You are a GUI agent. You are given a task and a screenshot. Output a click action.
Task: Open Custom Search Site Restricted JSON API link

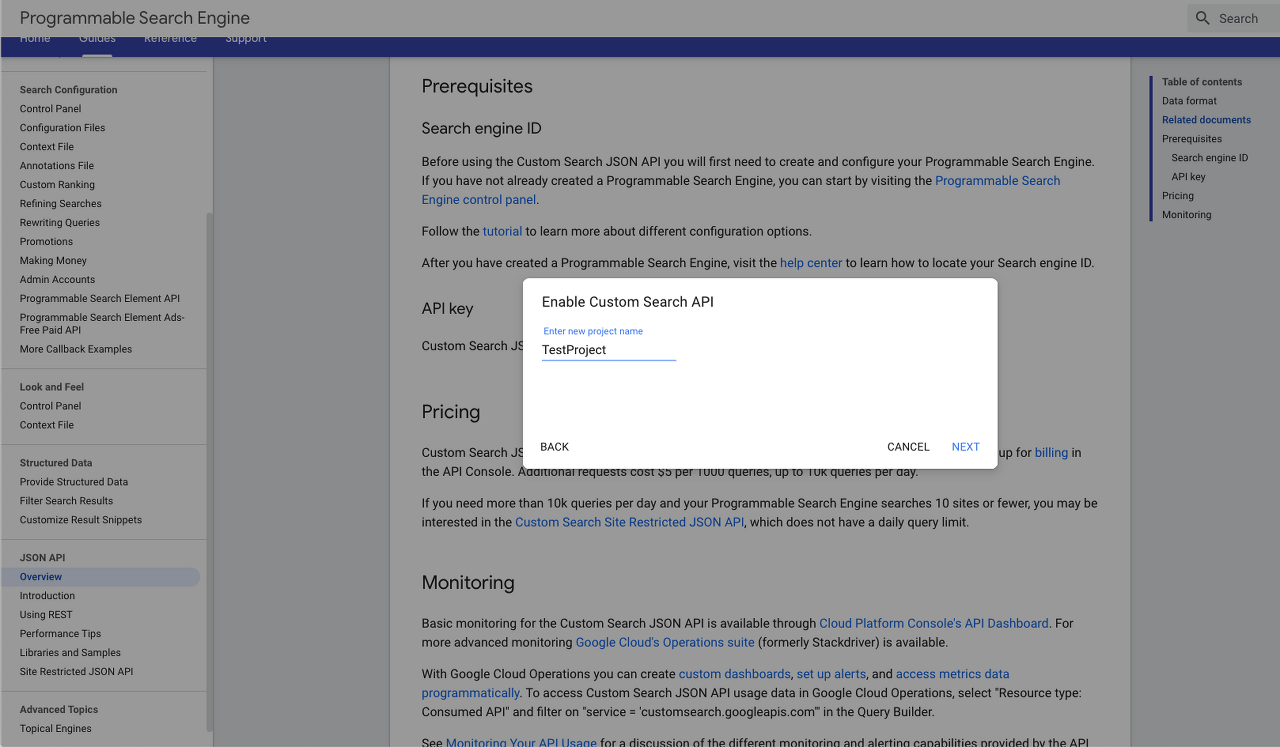point(629,522)
